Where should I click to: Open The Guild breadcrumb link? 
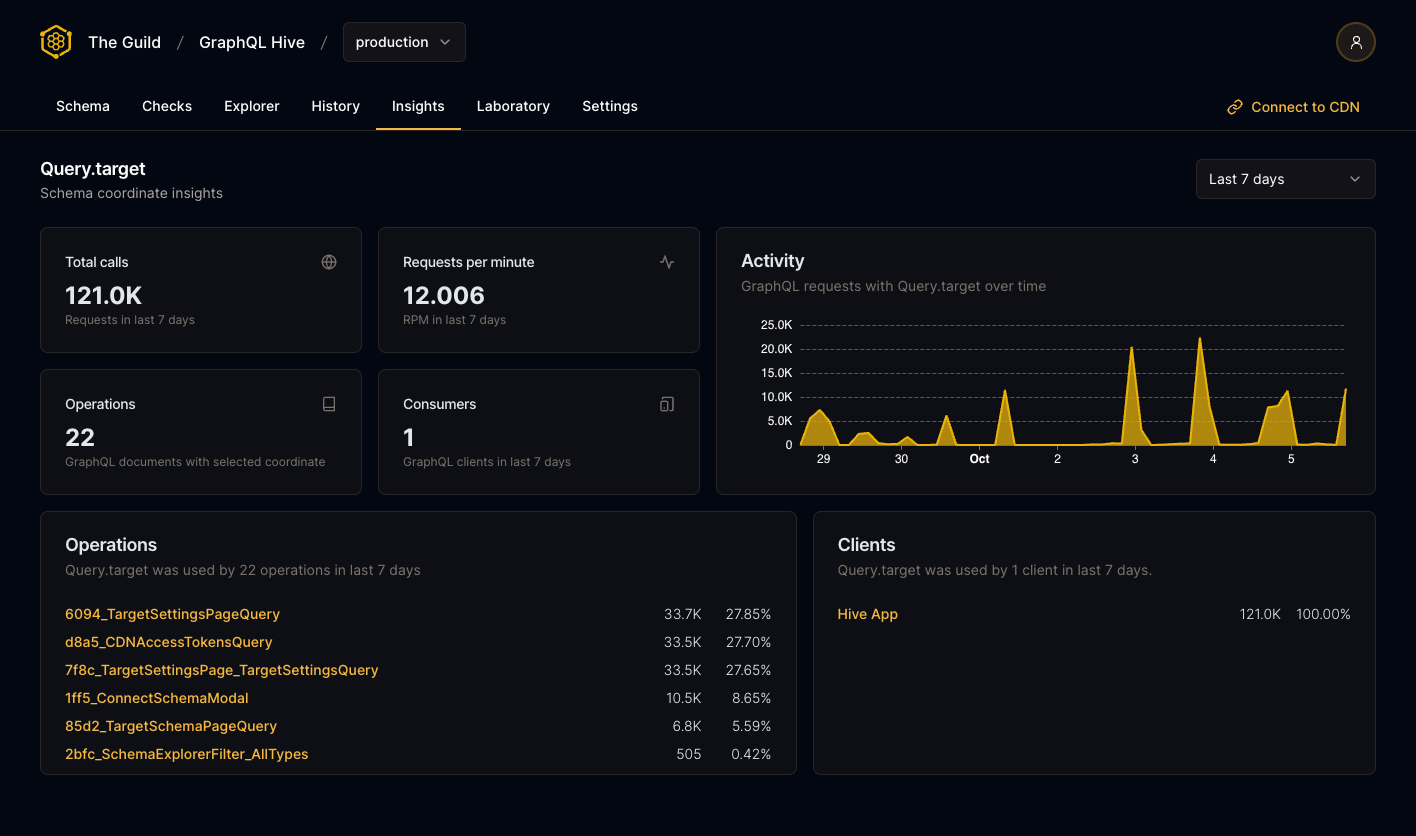point(124,42)
